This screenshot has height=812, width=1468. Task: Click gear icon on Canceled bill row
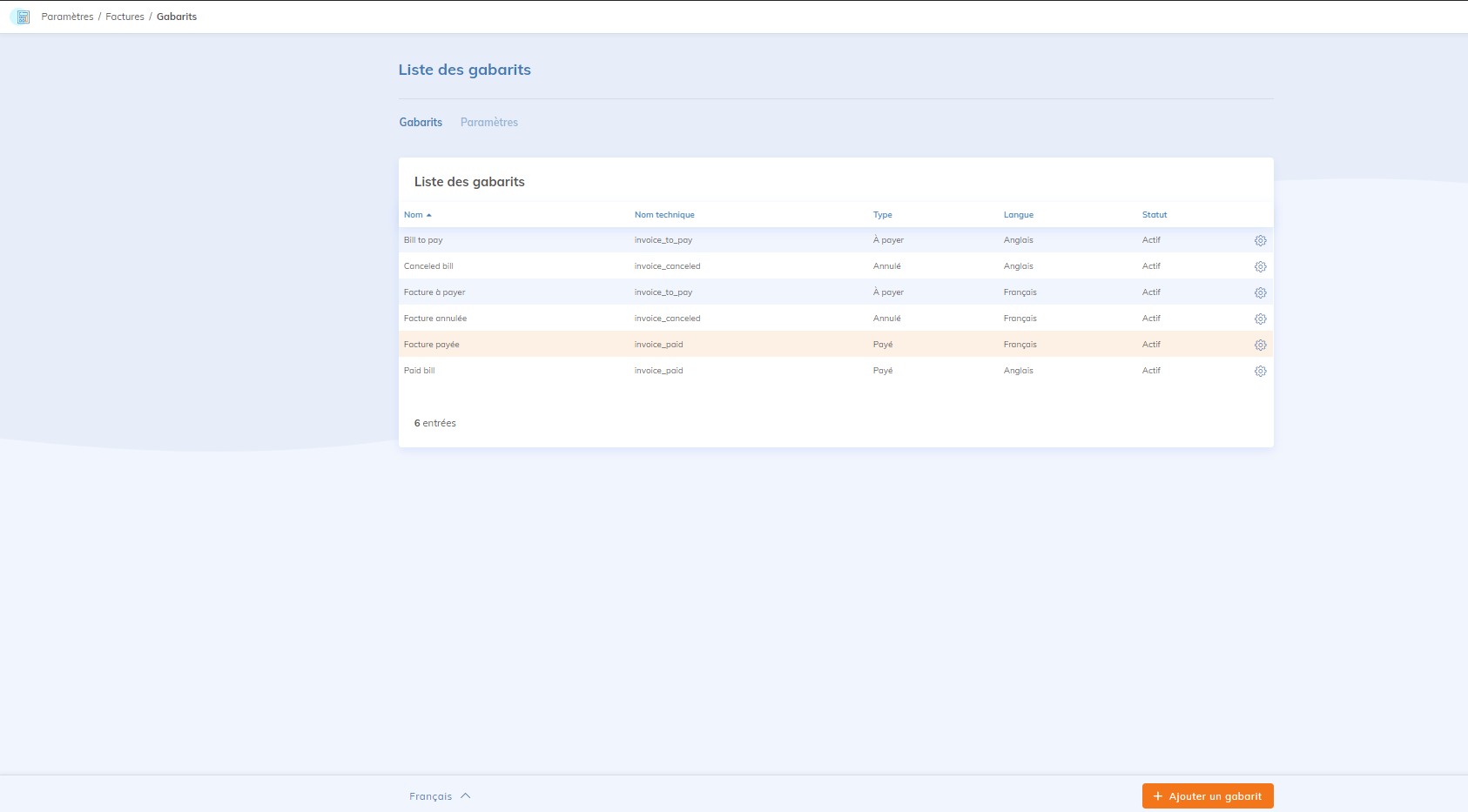tap(1260, 267)
